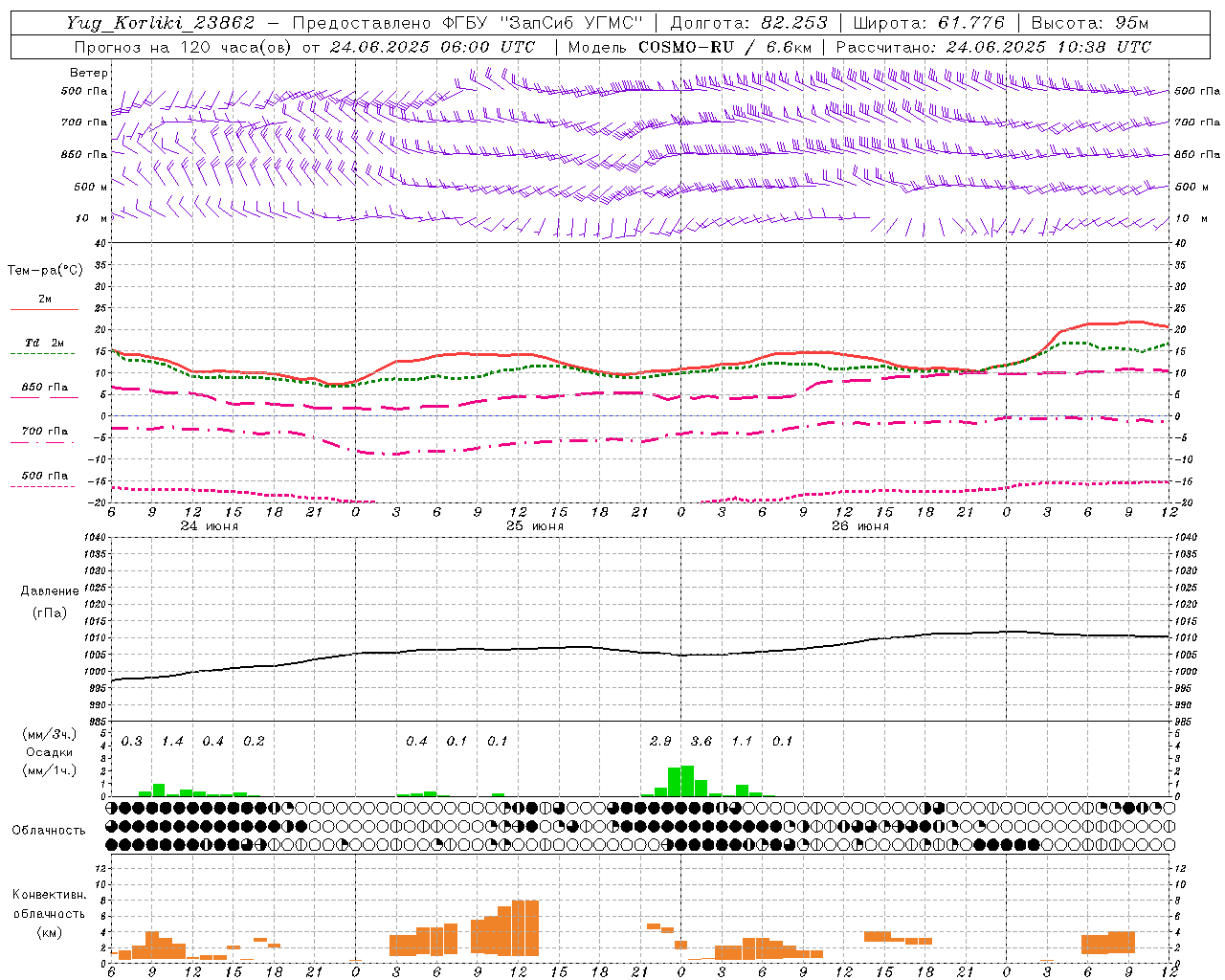1225x980 pixels.
Task: Click the 25 июня date label
Action: click(x=535, y=526)
